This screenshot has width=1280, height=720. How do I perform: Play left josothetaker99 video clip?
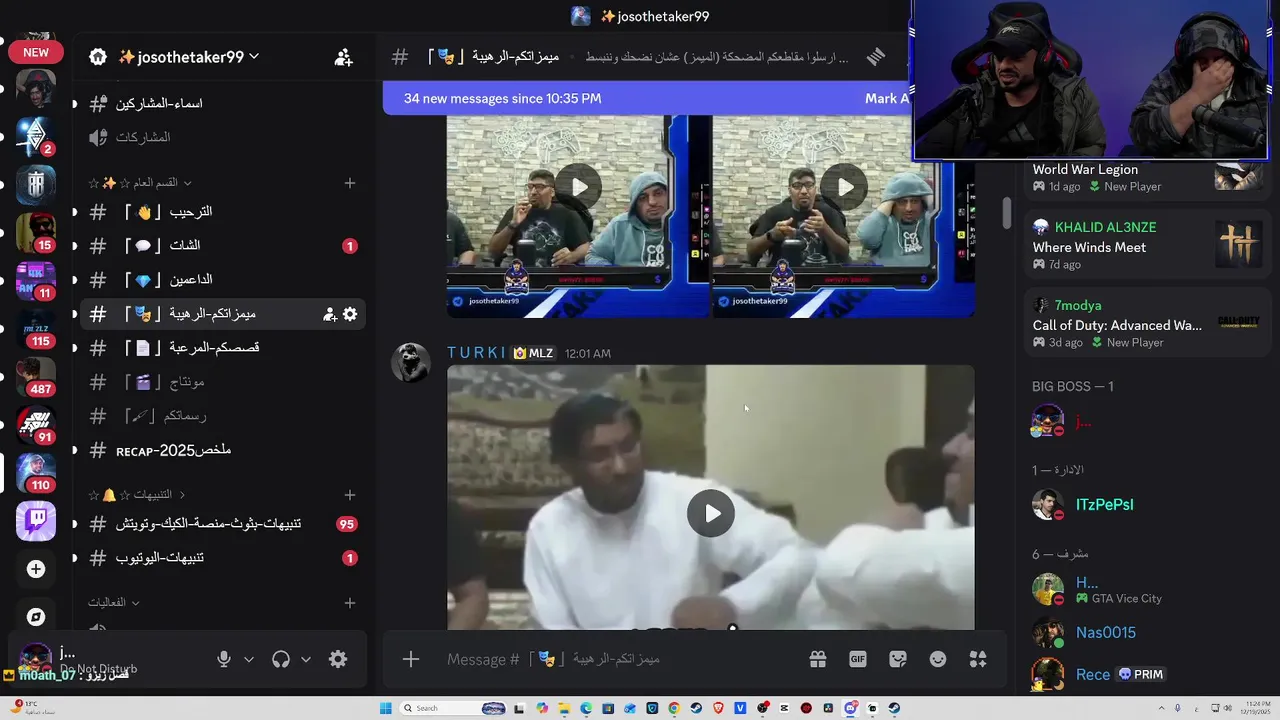(579, 187)
